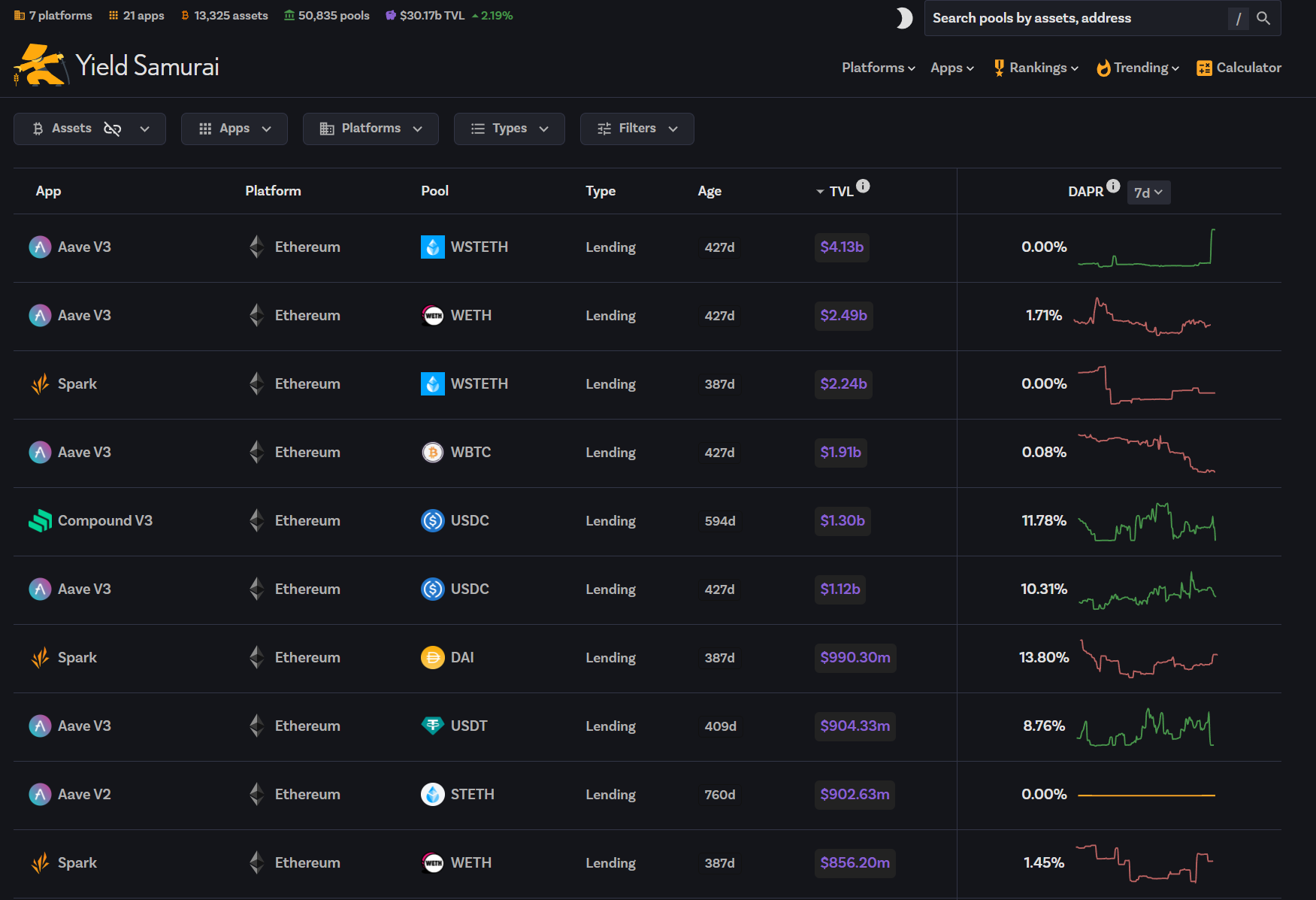Toggle dark mode moon icon
The width and height of the screenshot is (1316, 900).
coord(904,18)
